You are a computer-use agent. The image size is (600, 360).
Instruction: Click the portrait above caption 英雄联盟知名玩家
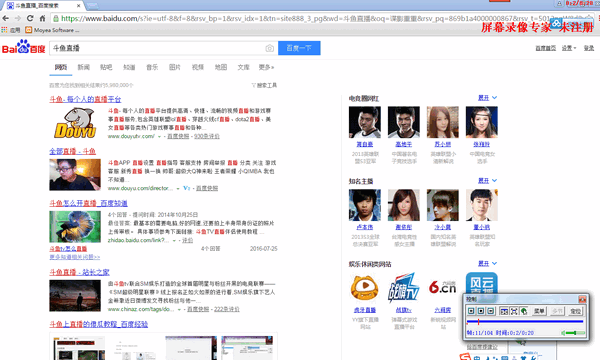[x=482, y=205]
